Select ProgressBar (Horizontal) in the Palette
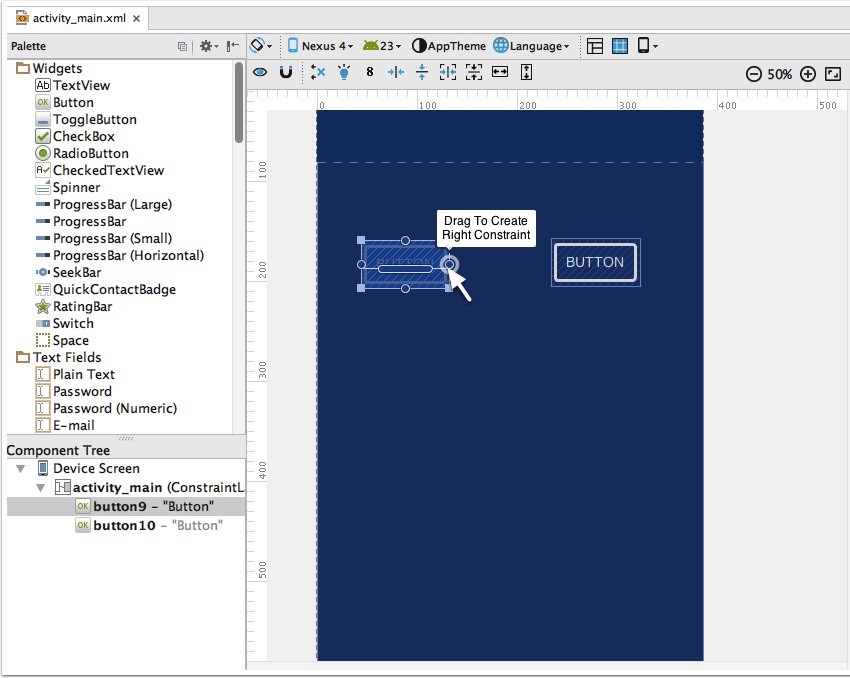 119,255
